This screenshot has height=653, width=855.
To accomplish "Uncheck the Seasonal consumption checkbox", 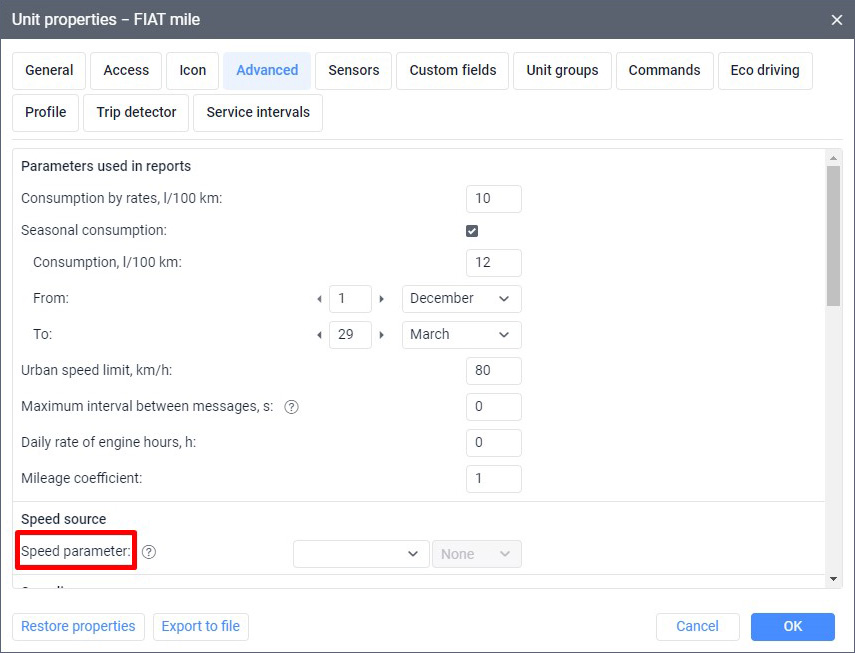I will tap(472, 231).
